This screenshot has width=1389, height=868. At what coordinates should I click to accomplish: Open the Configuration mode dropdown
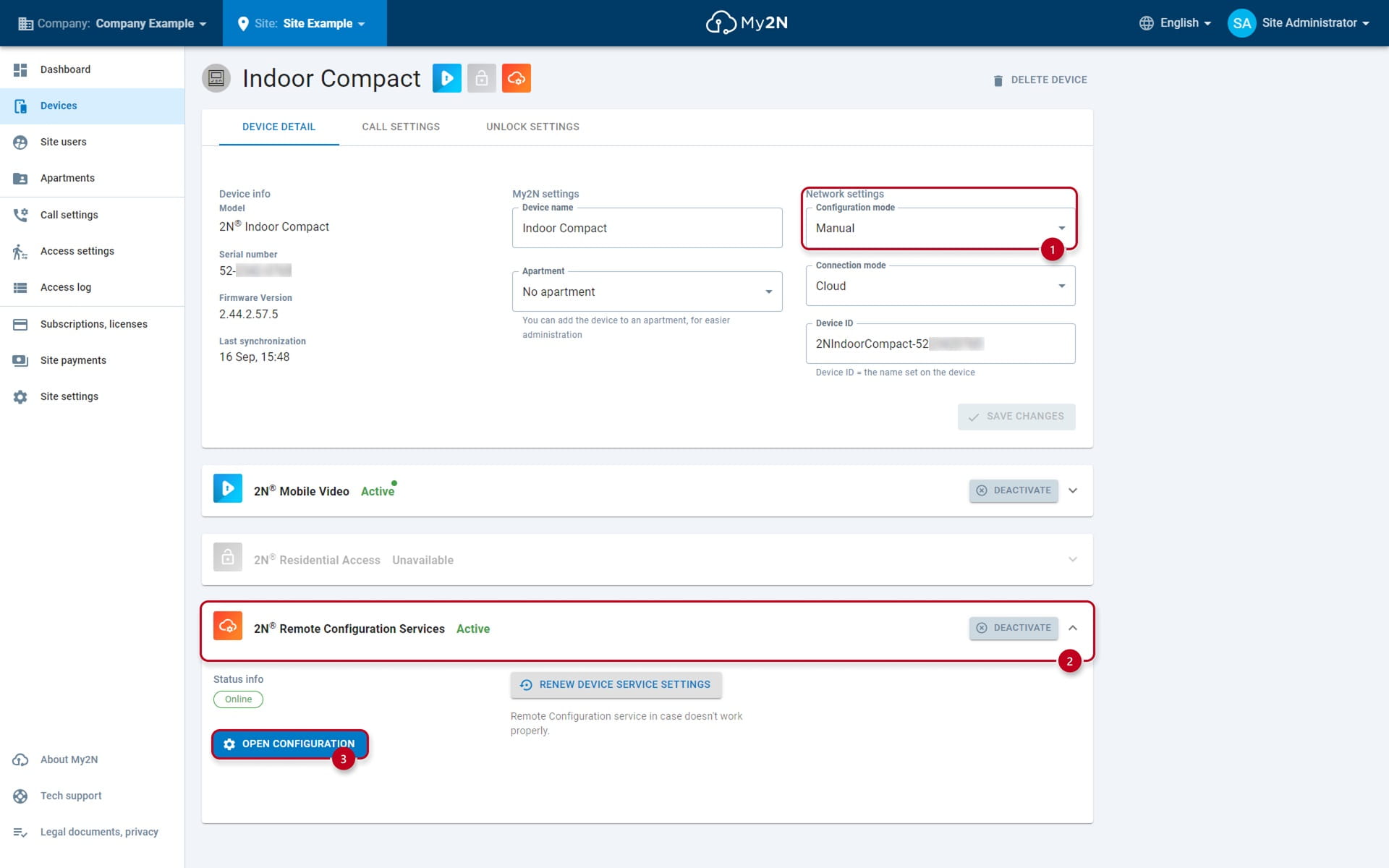[x=940, y=228]
